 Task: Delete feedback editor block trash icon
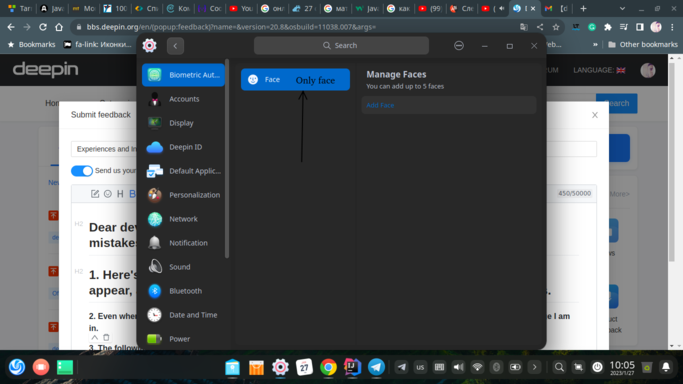click(106, 337)
